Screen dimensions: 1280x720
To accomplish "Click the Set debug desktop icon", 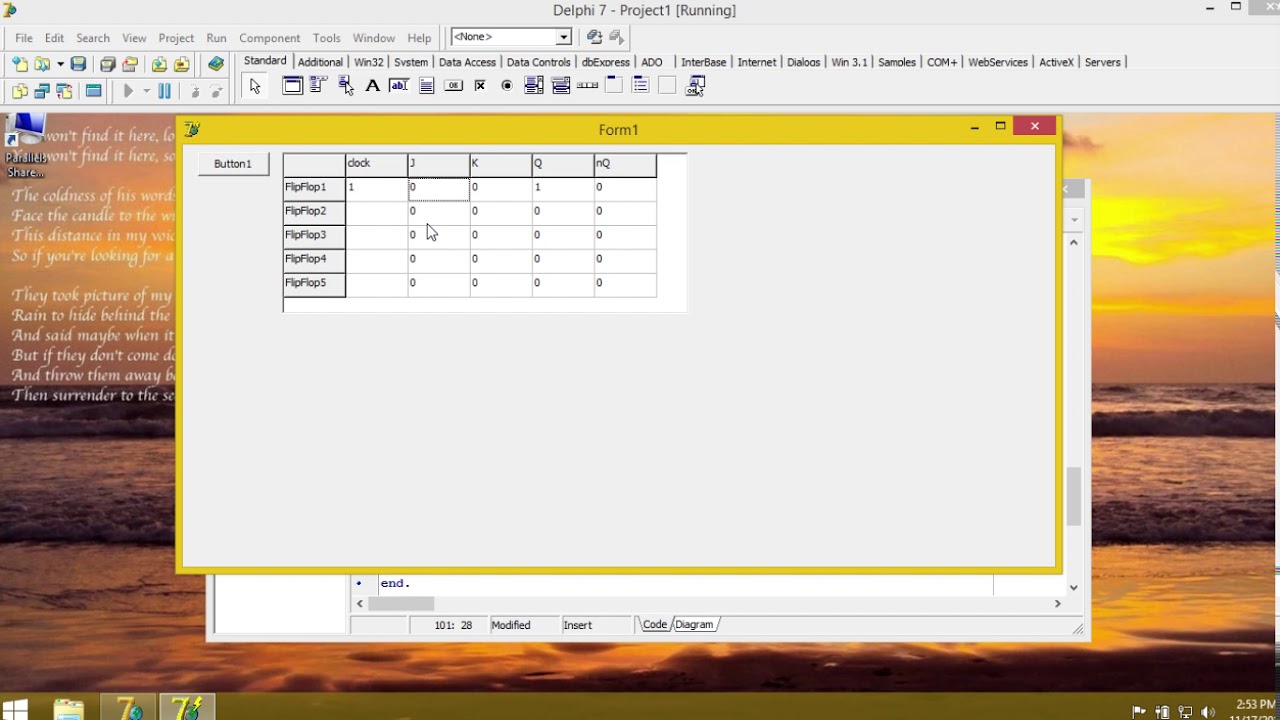I will 616,37.
